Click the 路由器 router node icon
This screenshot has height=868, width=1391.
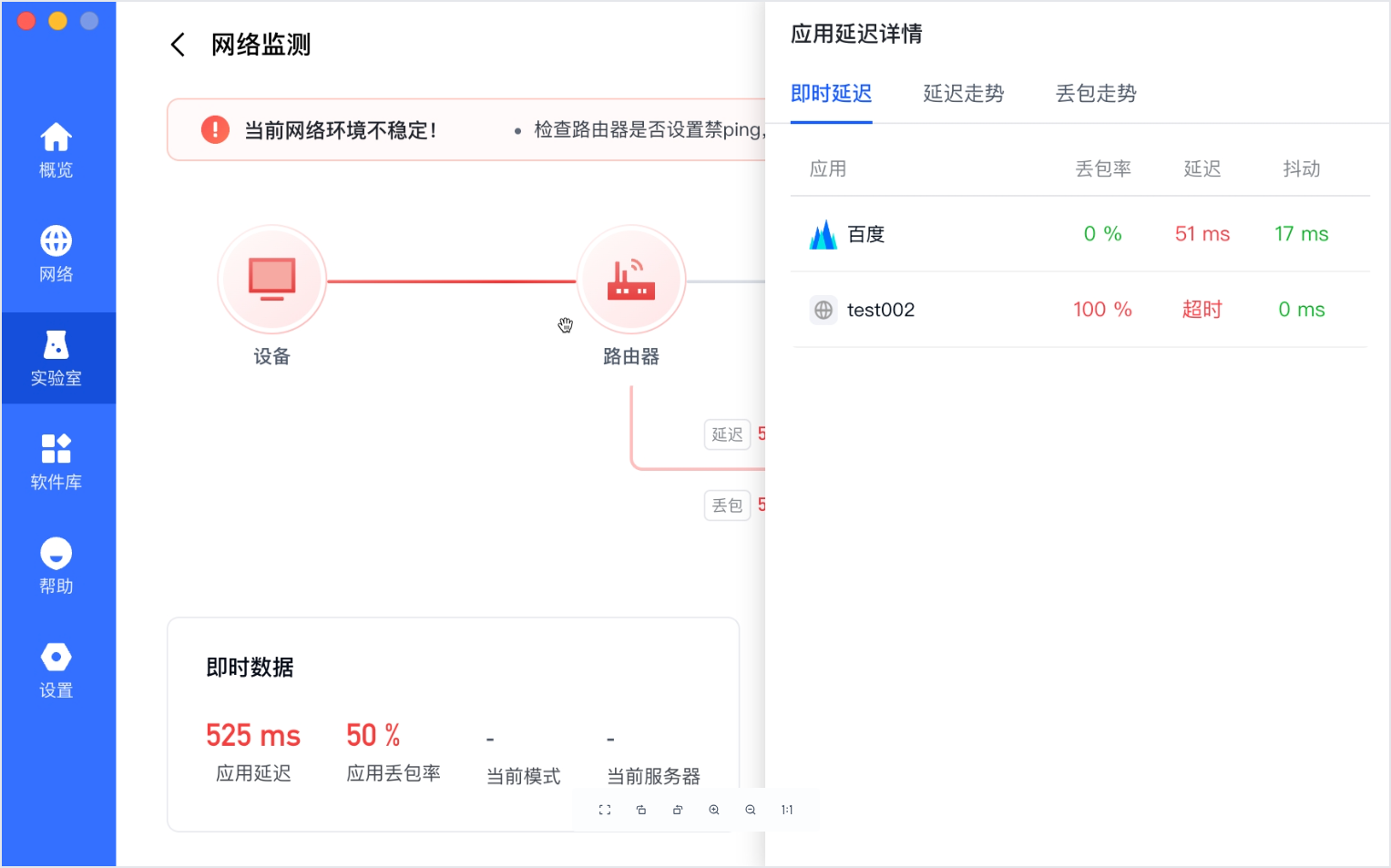point(631,279)
